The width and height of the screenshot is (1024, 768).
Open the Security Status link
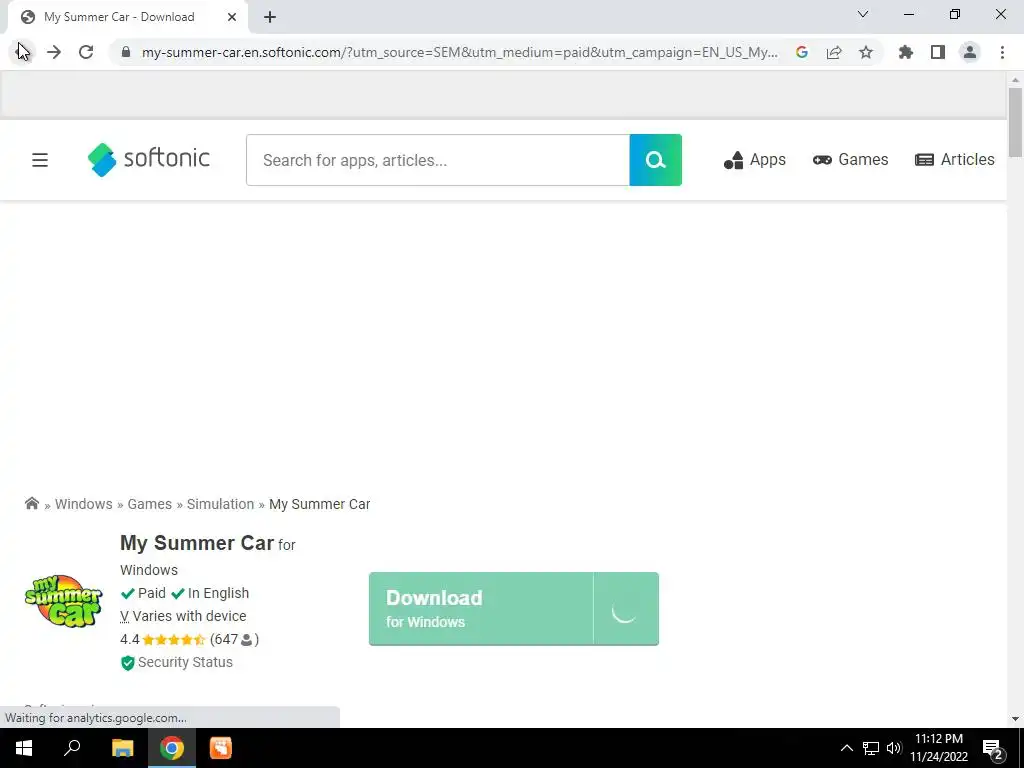pos(177,662)
